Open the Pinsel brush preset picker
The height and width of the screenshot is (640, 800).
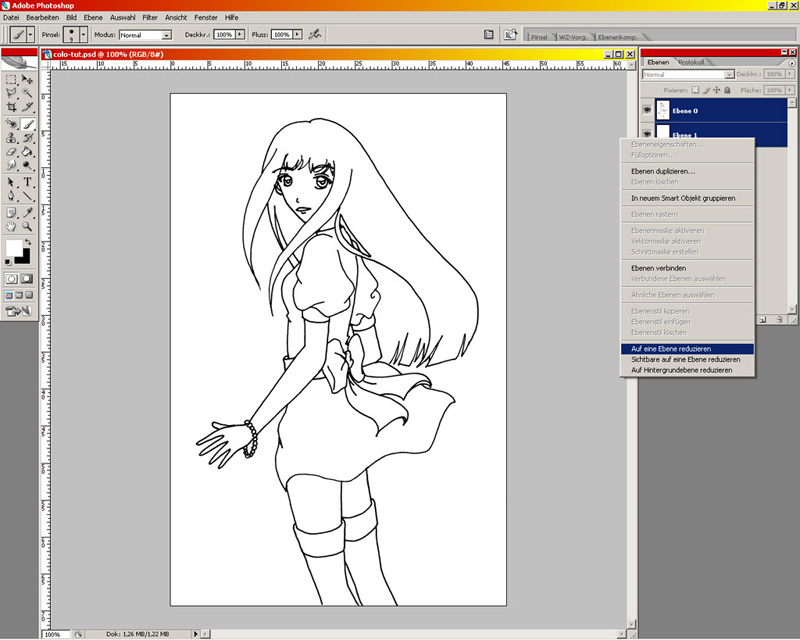tap(83, 35)
